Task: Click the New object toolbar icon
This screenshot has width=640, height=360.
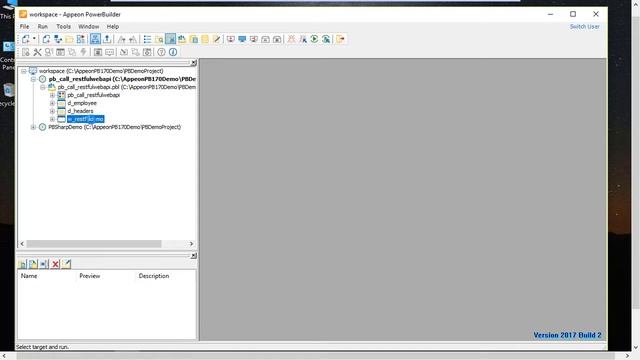Action: click(26, 39)
